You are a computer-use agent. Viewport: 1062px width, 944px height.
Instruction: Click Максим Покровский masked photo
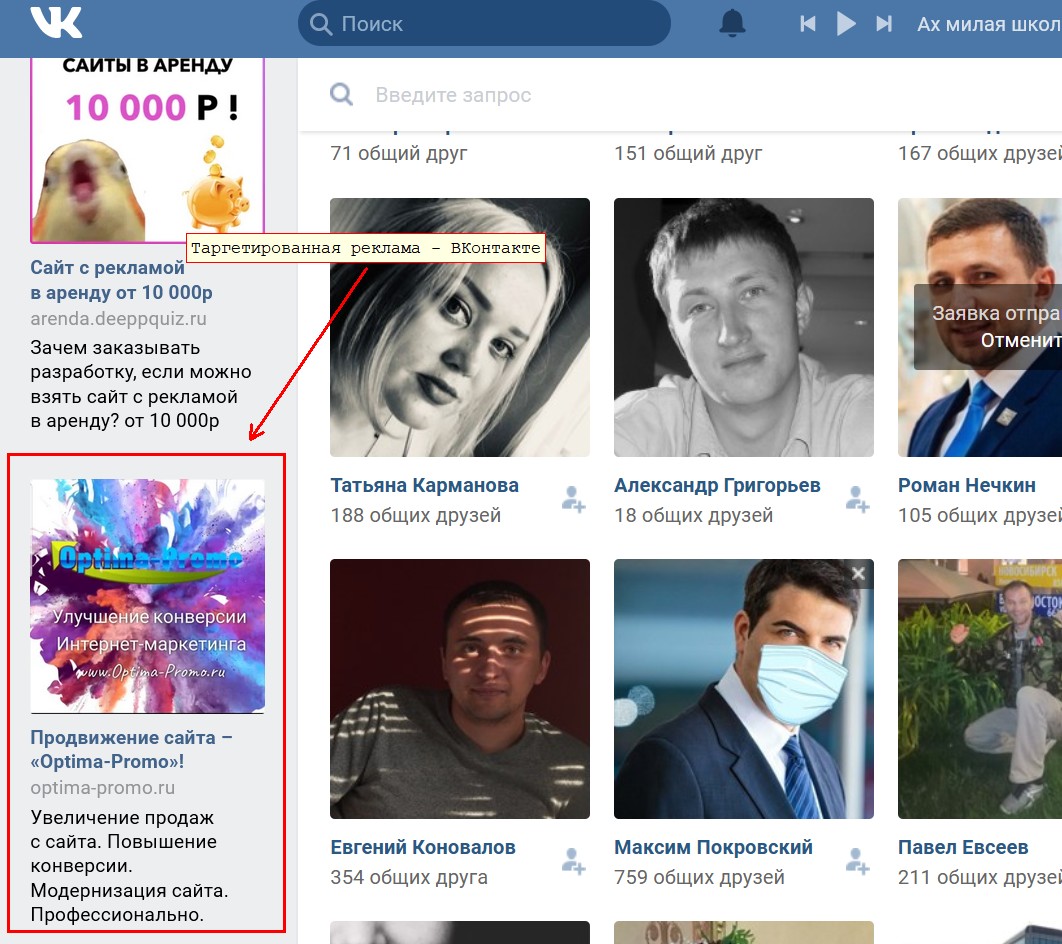(x=744, y=689)
